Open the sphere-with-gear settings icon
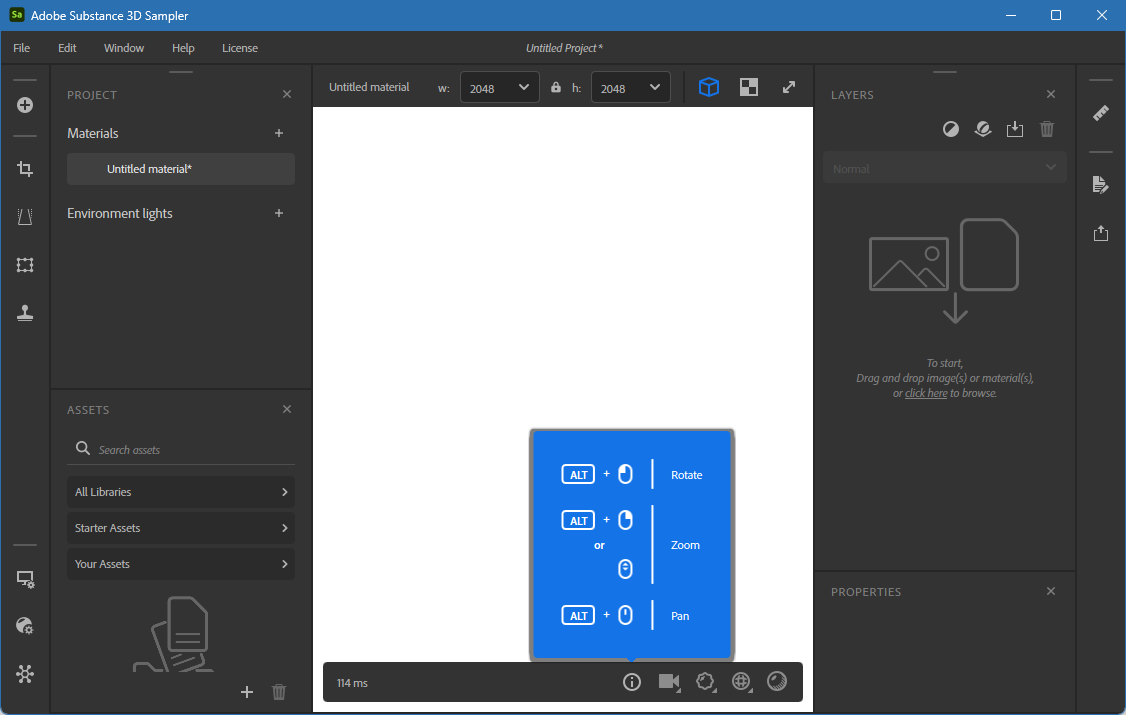The image size is (1126, 715). 25,626
